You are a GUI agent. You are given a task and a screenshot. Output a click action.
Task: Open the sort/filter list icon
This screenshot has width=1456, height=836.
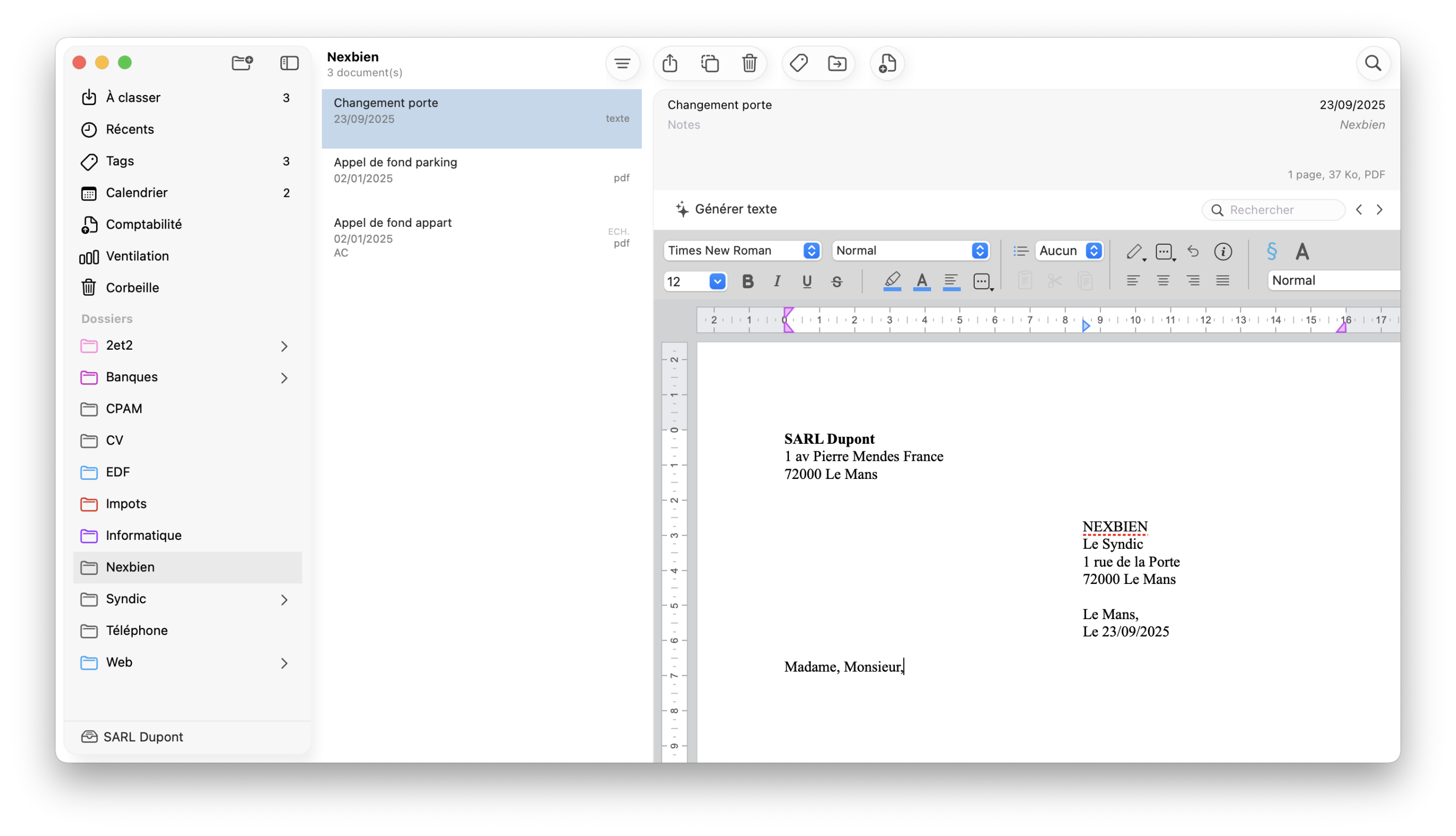[x=622, y=63]
